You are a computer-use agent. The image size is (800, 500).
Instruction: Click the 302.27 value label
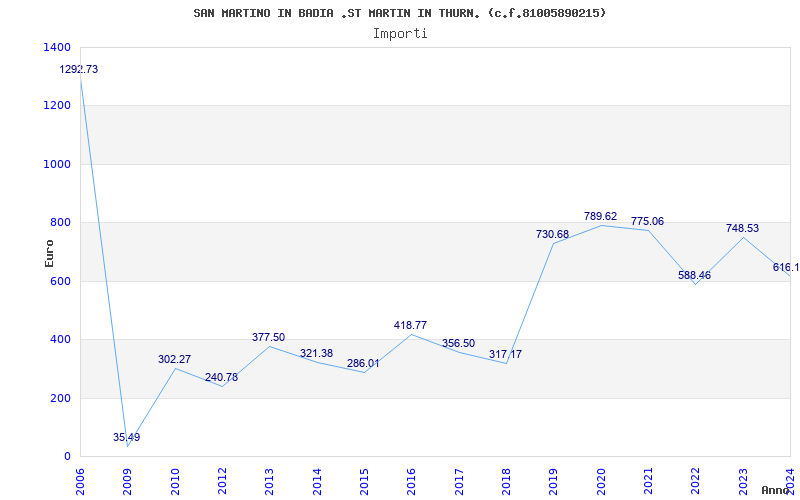click(174, 359)
